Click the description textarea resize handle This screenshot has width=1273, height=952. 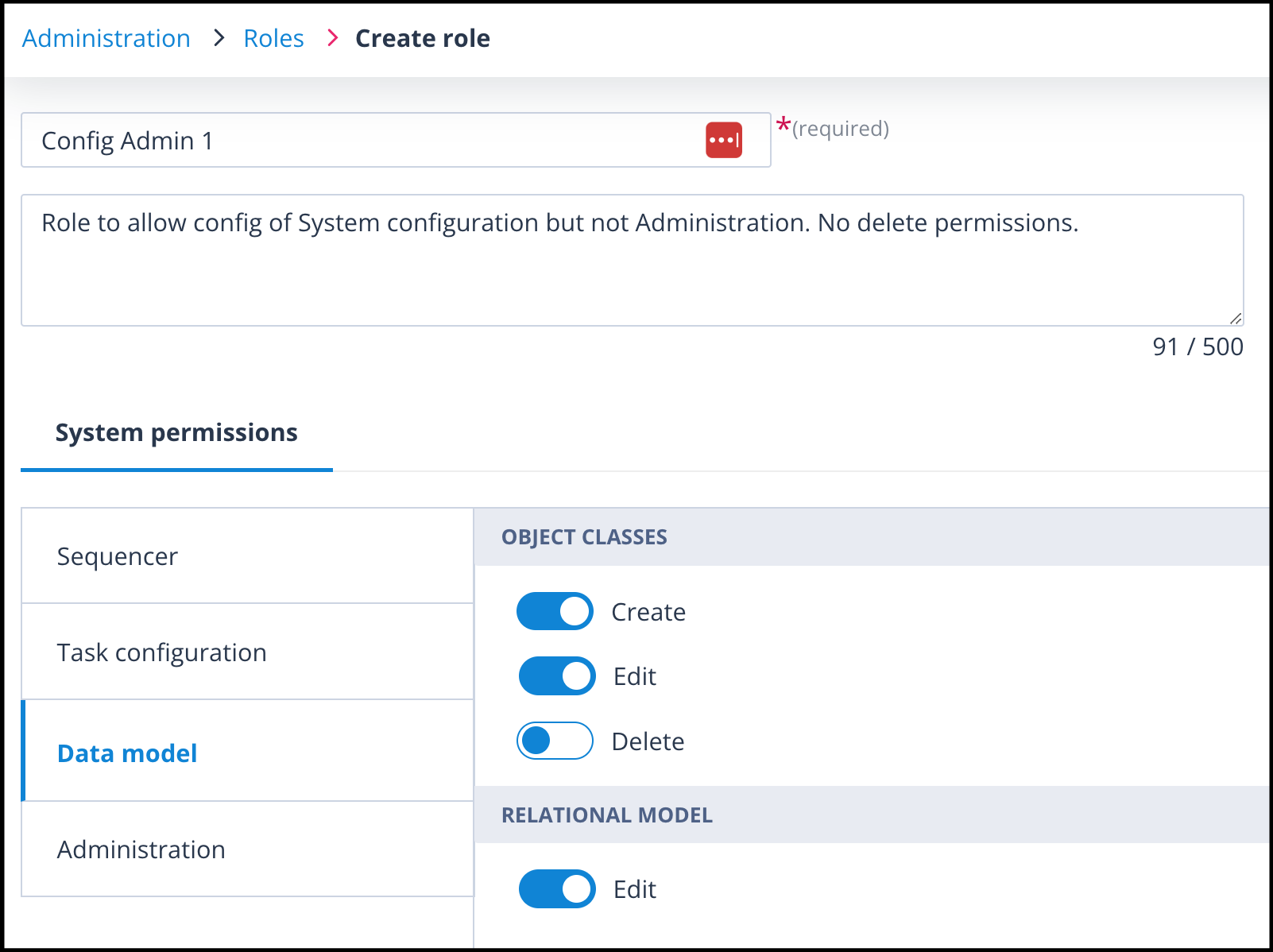(x=1236, y=318)
